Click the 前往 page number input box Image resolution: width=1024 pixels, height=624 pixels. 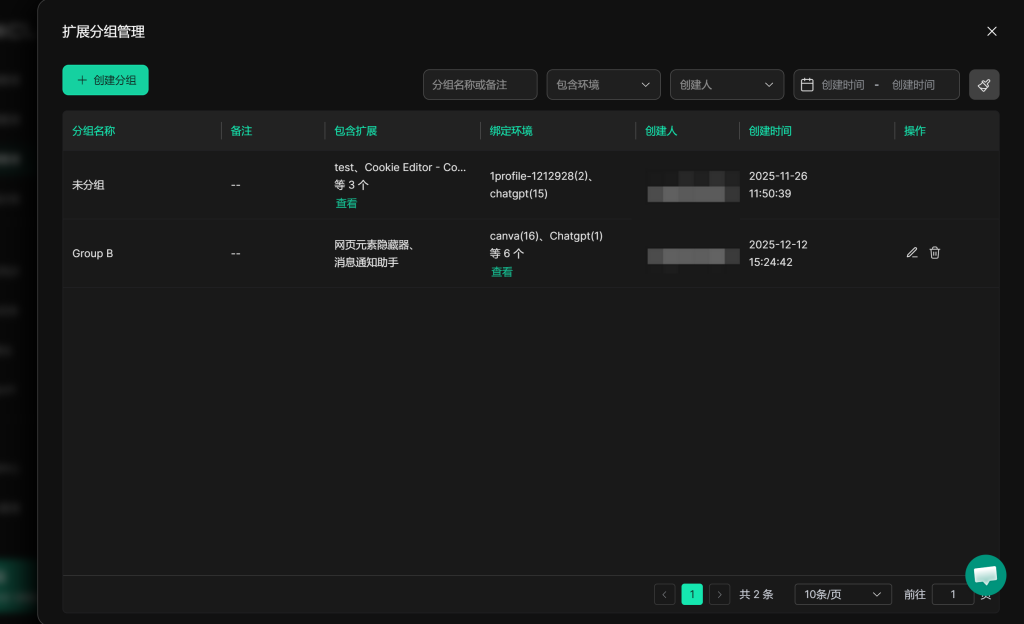click(952, 594)
